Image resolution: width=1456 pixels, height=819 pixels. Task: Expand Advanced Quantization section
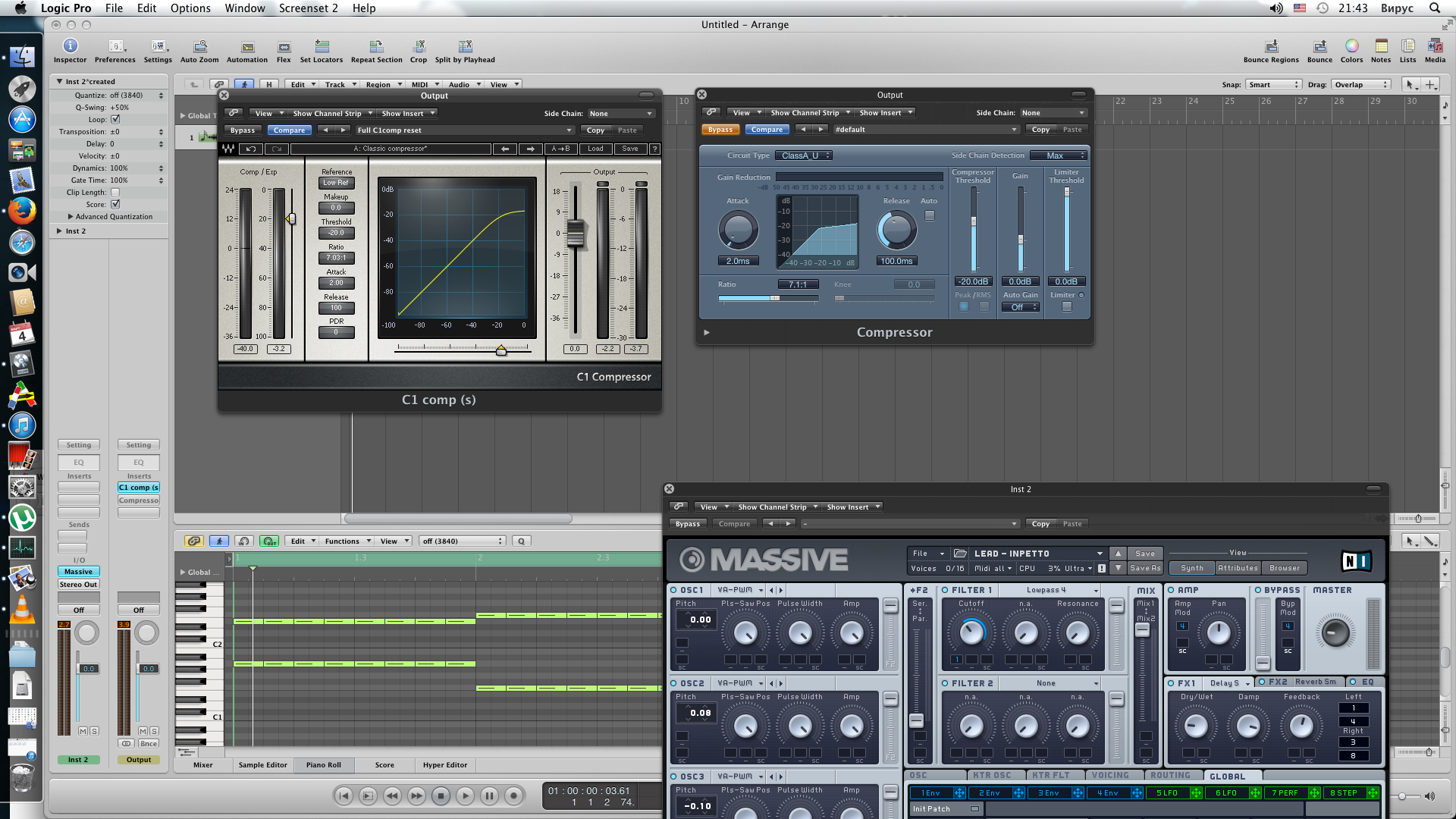point(71,217)
